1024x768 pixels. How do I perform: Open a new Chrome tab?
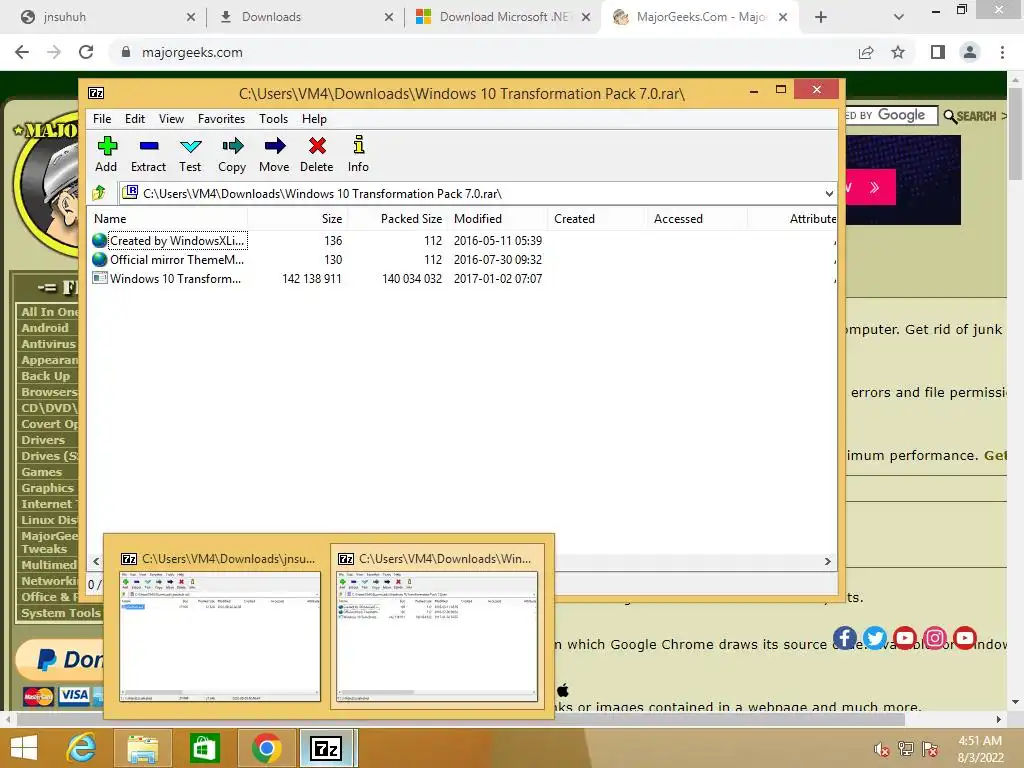pos(821,17)
